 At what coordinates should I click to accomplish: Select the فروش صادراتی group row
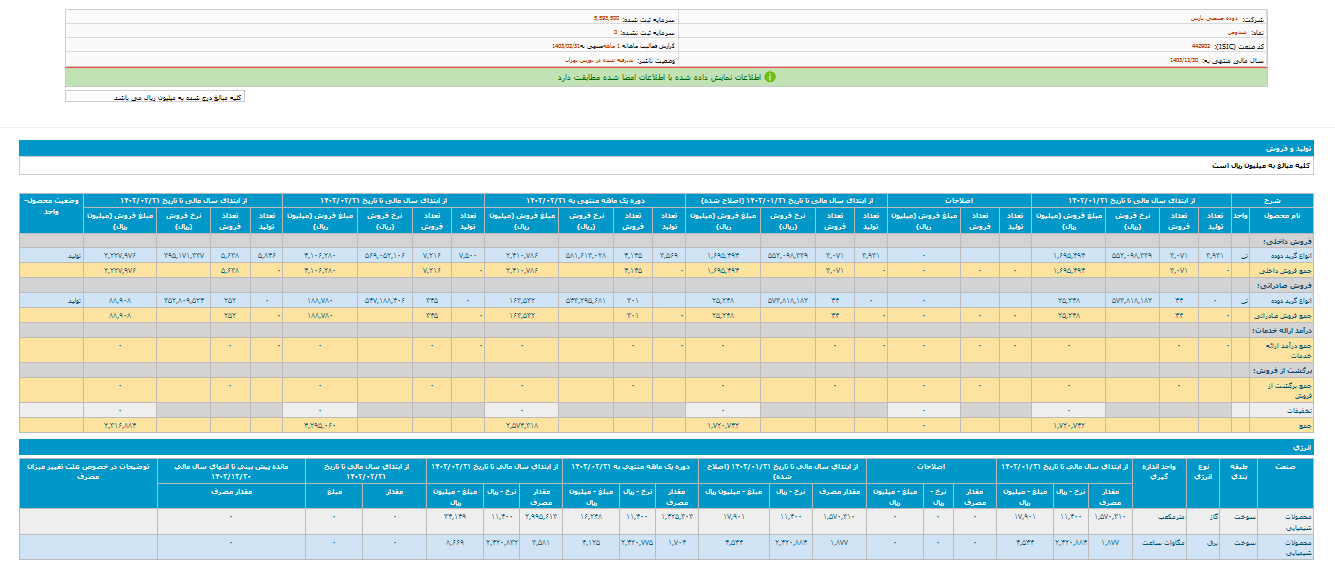[x=1291, y=285]
